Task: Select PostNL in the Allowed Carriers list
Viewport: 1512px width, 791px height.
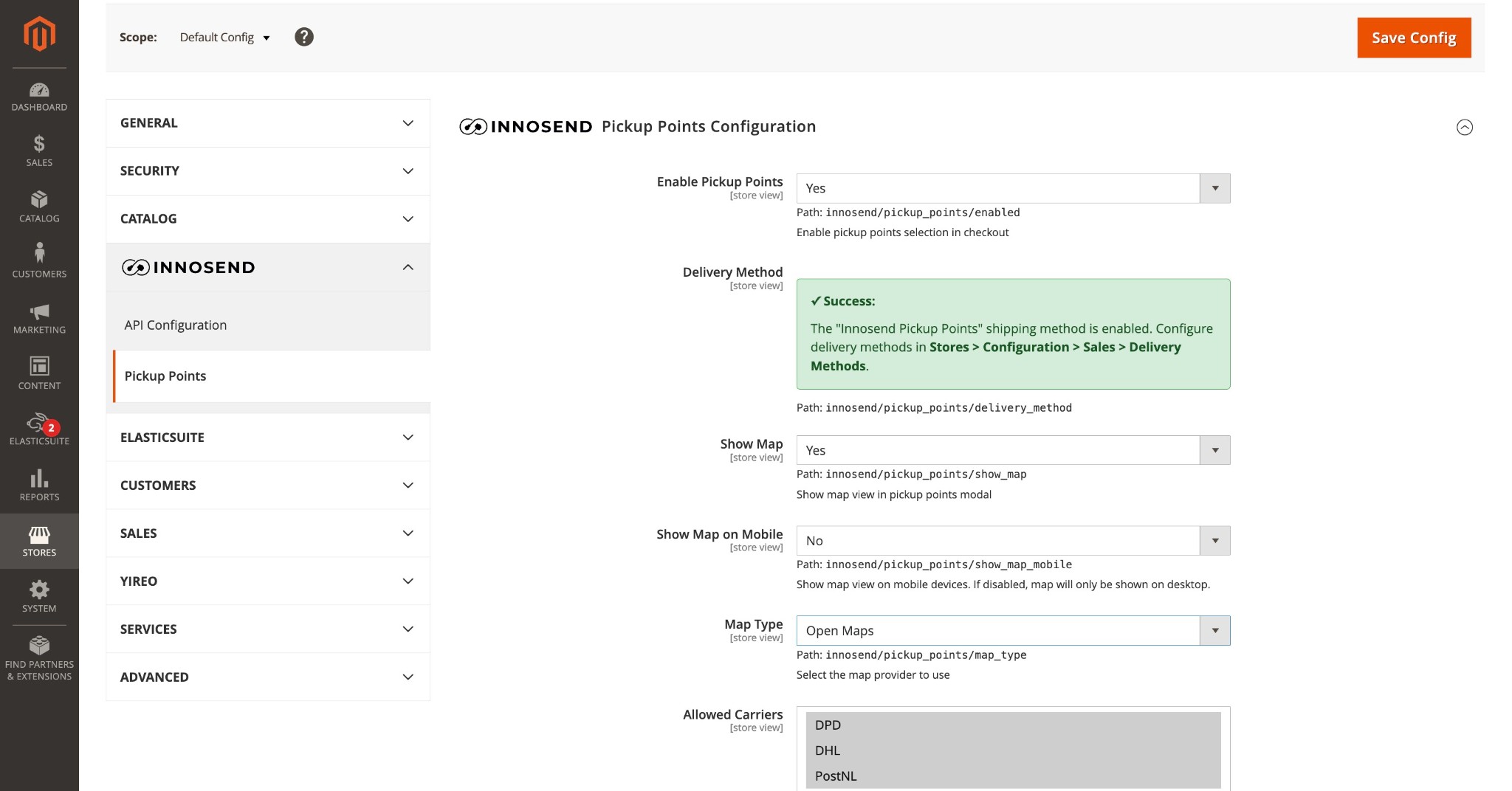Action: [x=836, y=776]
